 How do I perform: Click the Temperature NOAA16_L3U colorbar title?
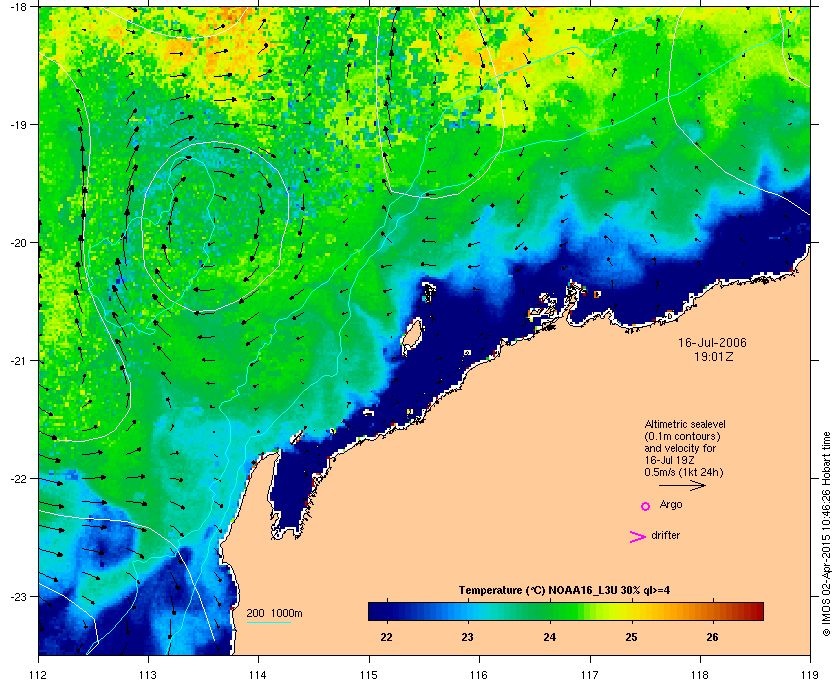564,591
